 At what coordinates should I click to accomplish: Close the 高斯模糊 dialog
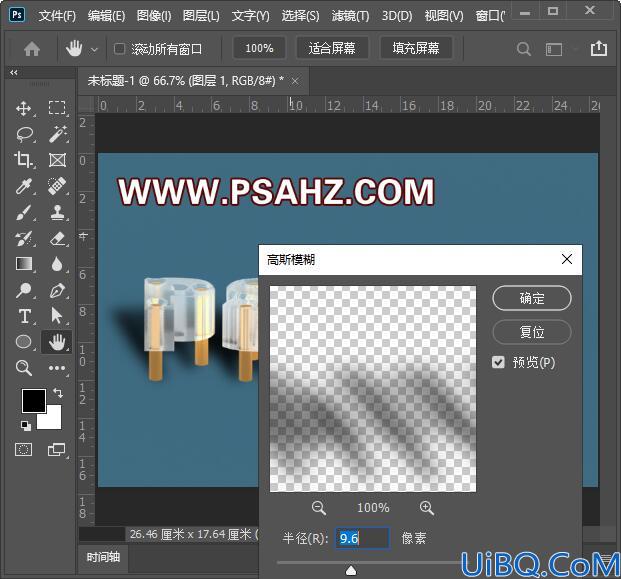[x=567, y=259]
